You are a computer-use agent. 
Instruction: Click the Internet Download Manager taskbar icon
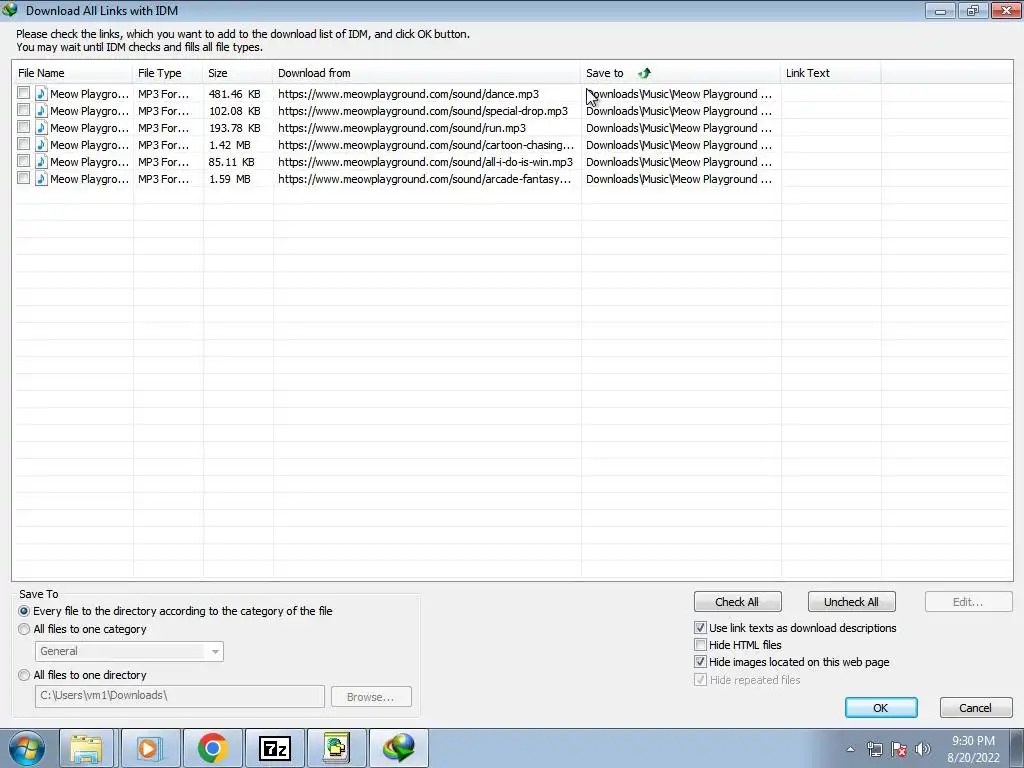[399, 748]
